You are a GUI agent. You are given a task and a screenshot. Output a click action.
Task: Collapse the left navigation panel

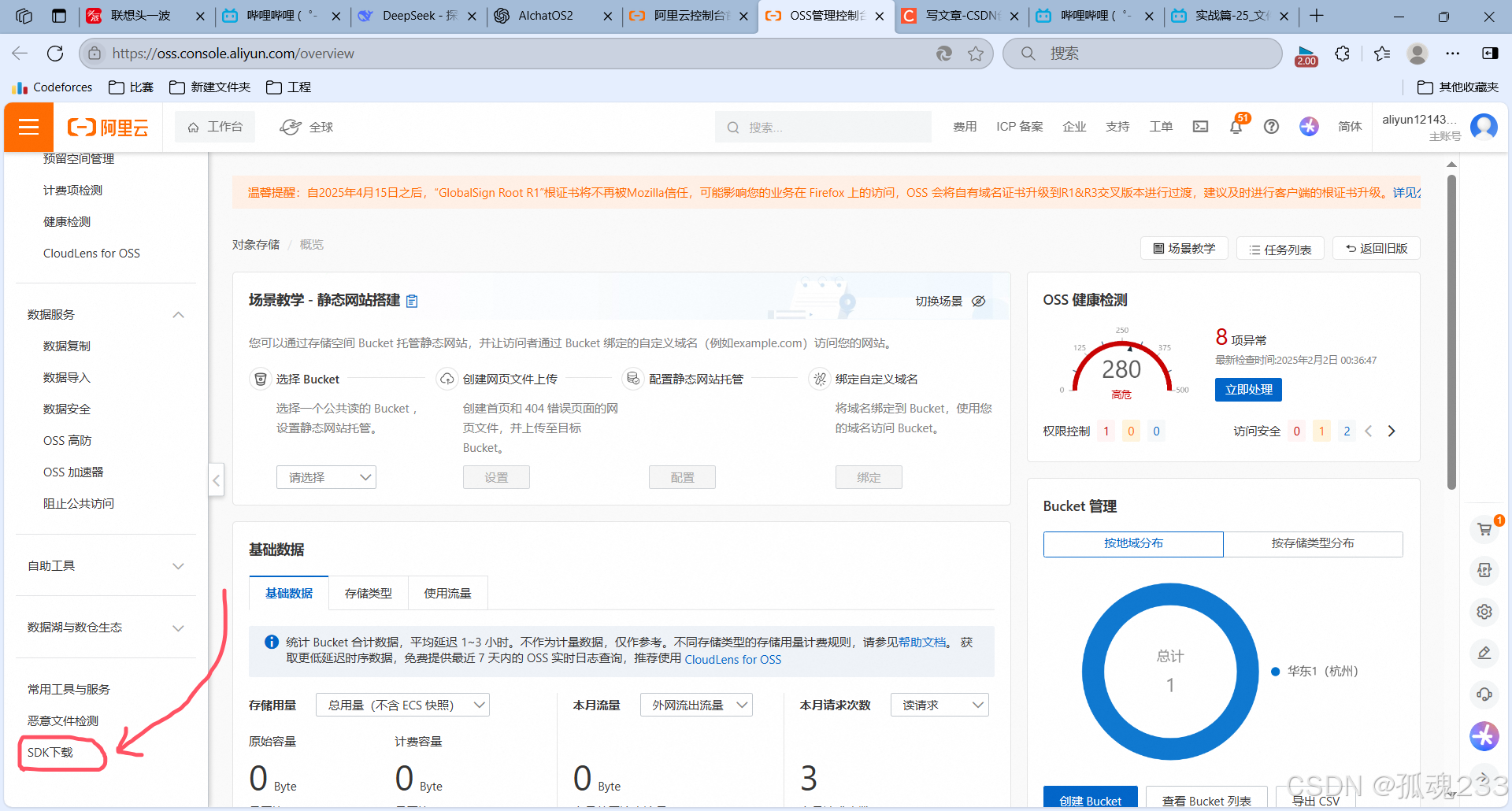[x=217, y=480]
